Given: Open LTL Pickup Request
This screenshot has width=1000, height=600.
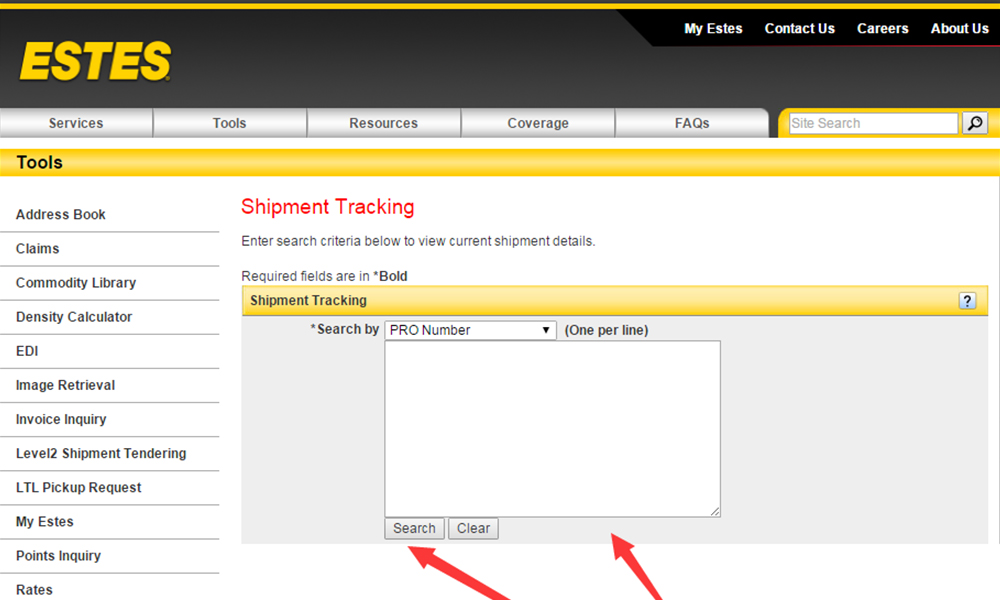Looking at the screenshot, I should coord(78,488).
